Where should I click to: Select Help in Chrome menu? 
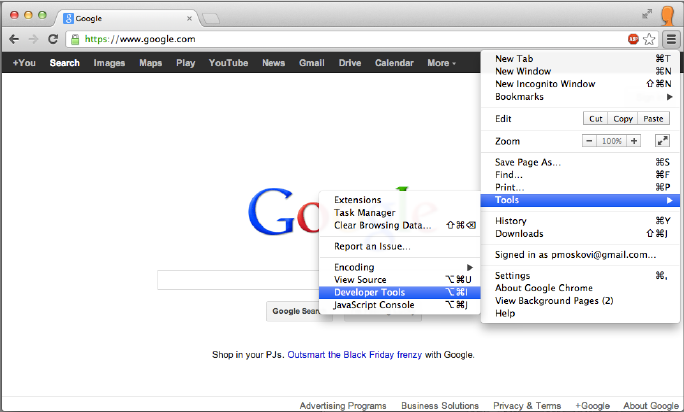pos(580,313)
